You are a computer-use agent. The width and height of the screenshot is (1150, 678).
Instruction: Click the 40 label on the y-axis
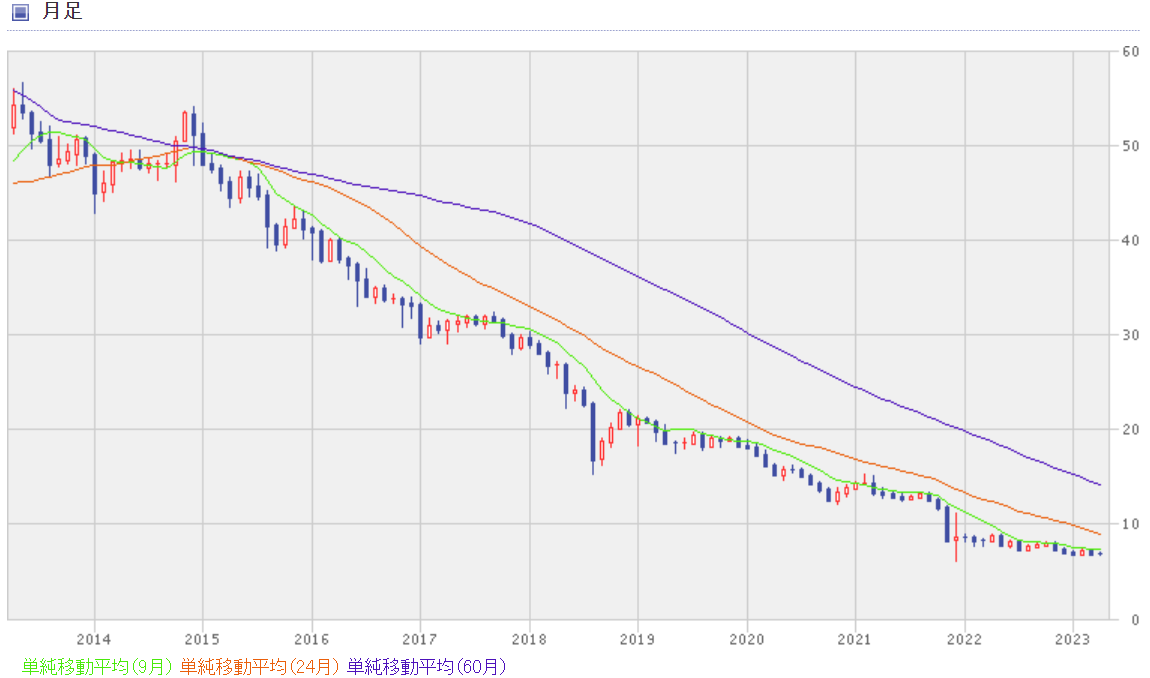click(x=1131, y=241)
